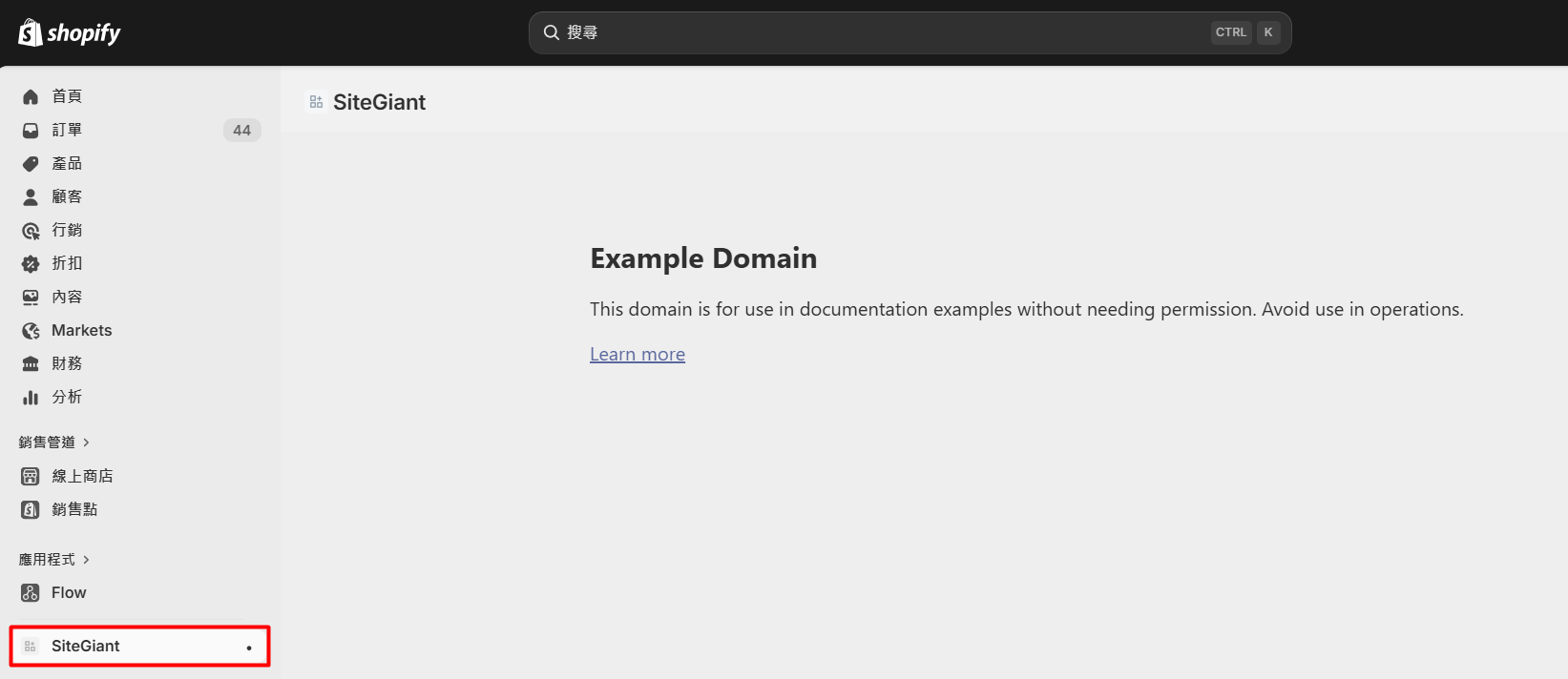
Task: Open the Discounts badge icon
Action: (x=31, y=264)
